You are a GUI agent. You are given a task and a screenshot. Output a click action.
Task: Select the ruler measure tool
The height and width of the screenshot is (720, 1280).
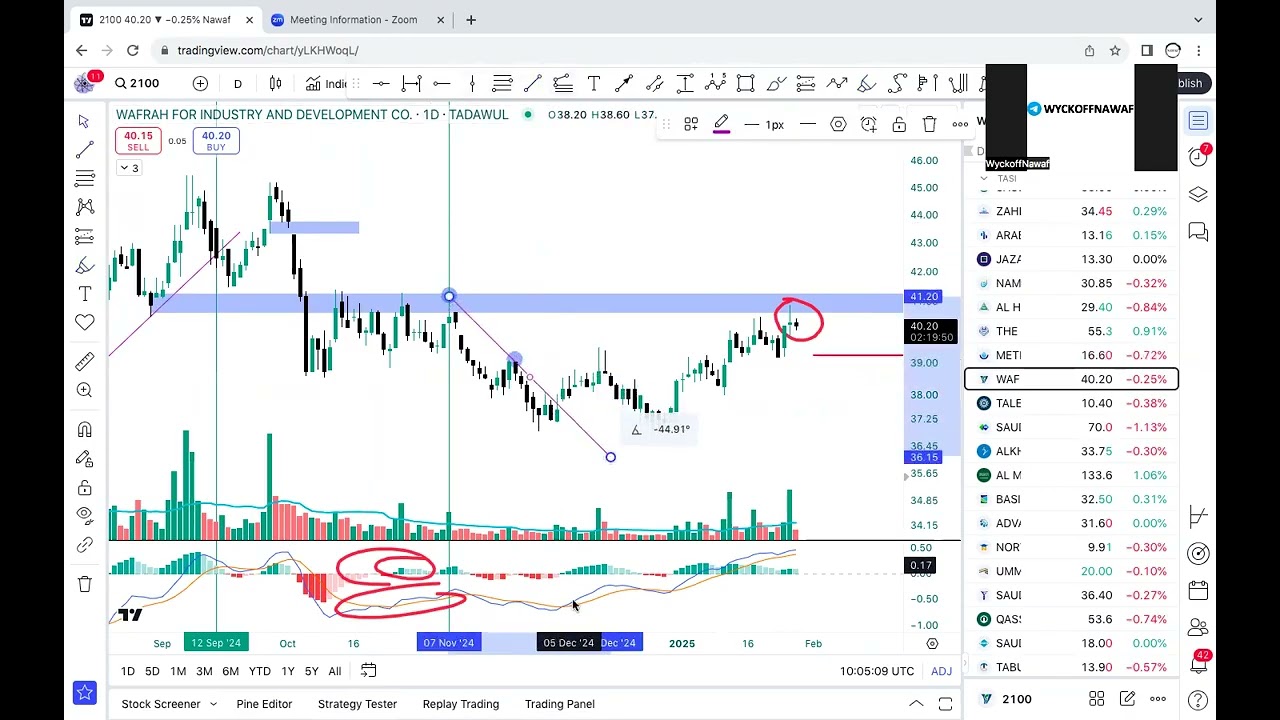click(x=84, y=361)
